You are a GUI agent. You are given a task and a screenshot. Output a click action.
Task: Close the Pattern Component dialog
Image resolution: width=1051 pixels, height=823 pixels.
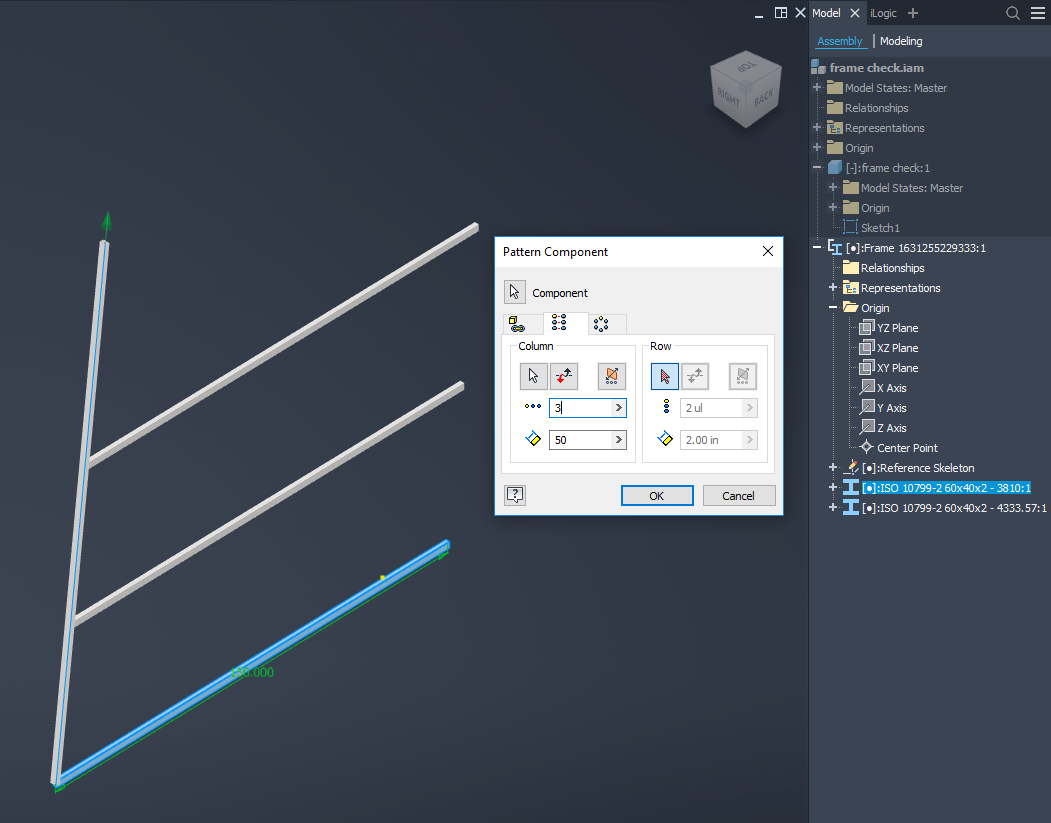[767, 251]
